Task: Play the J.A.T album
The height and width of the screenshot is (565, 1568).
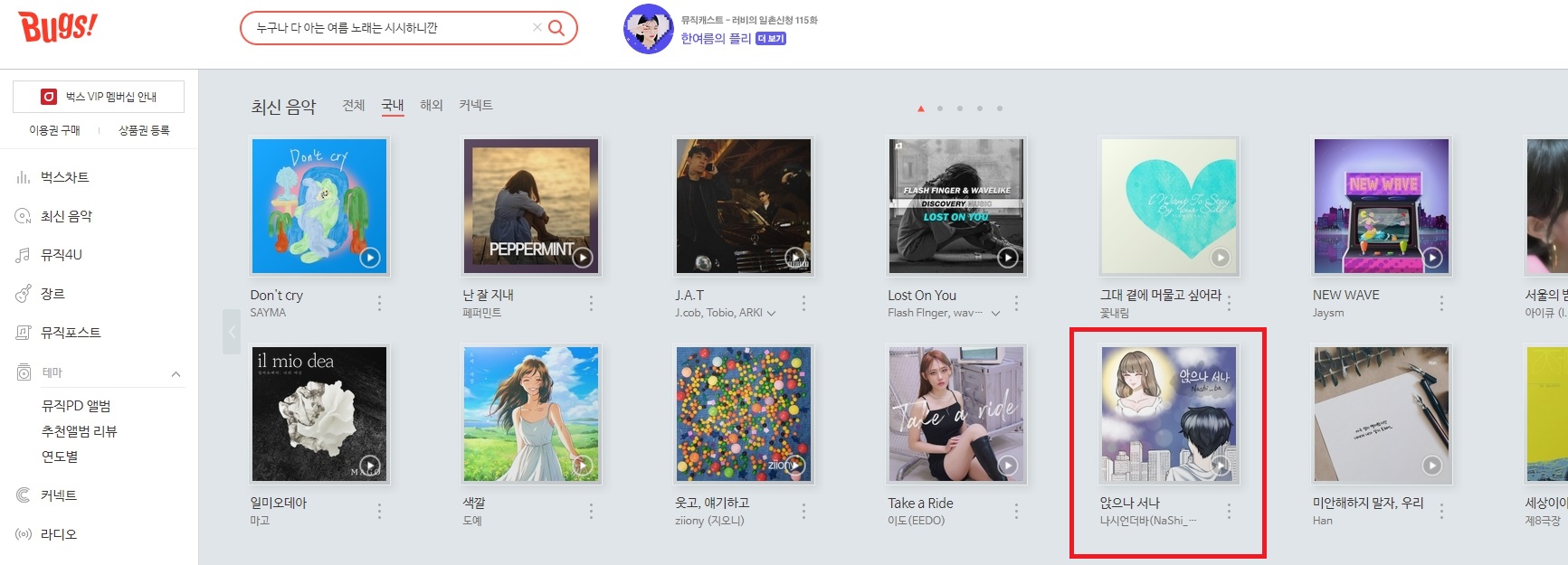Action: (794, 258)
